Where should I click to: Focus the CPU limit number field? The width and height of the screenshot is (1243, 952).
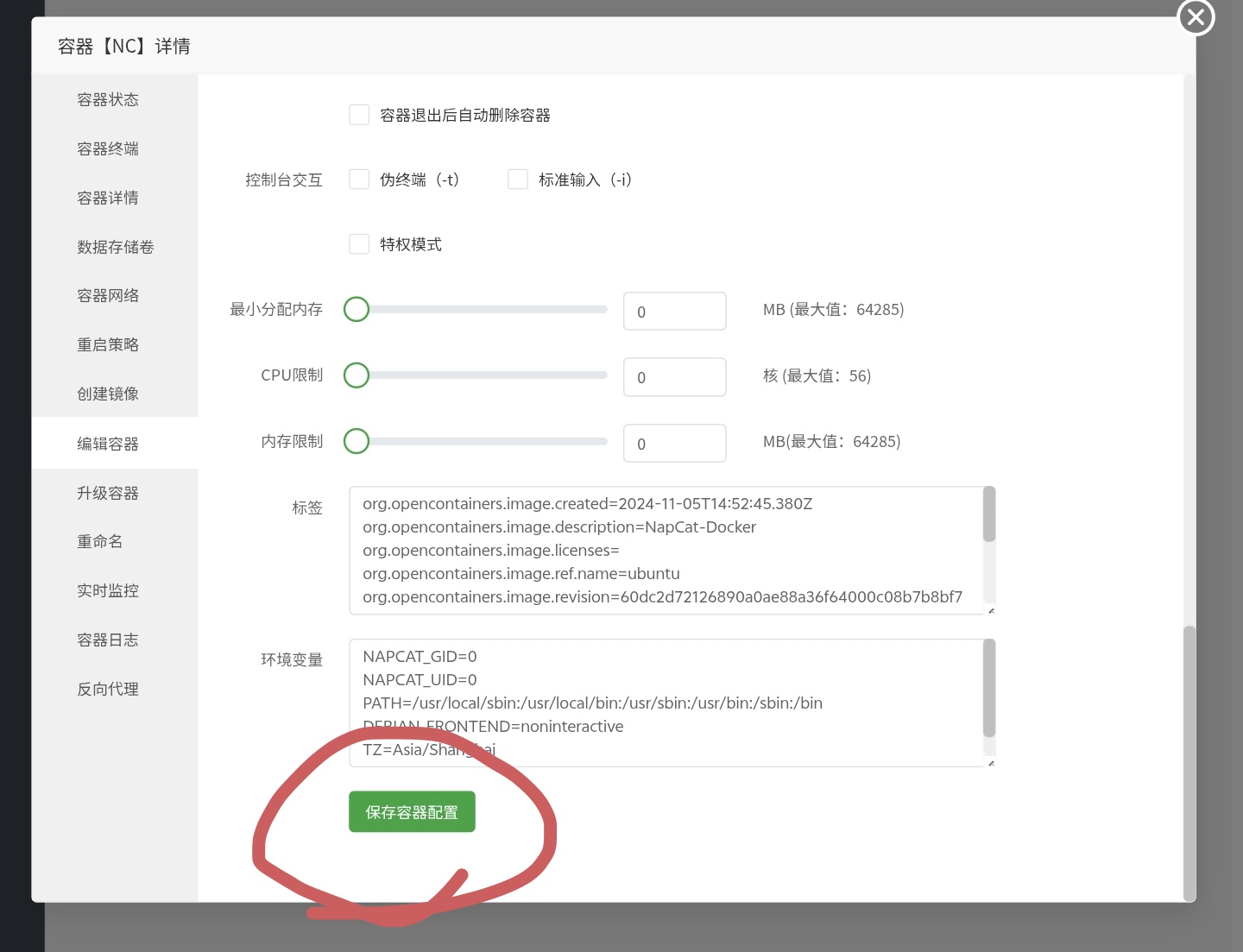674,377
